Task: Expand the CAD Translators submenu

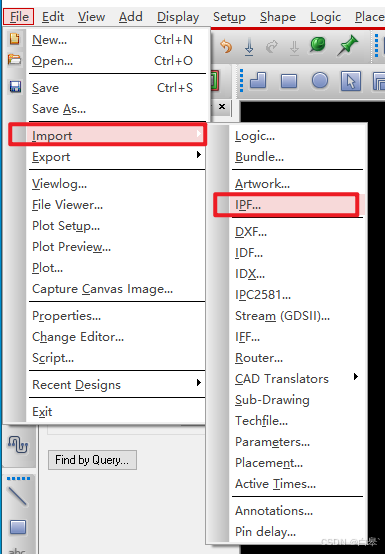Action: coord(297,378)
